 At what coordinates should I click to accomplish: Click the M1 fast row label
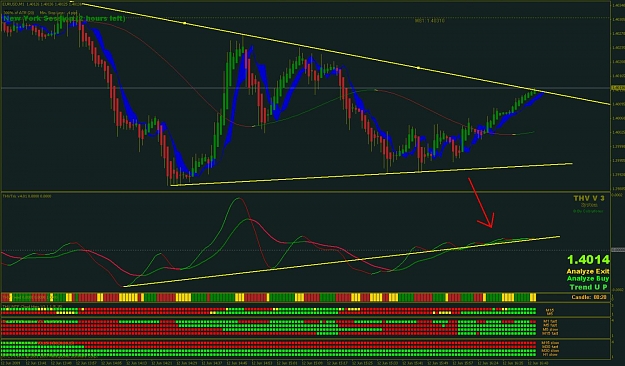click(550, 321)
